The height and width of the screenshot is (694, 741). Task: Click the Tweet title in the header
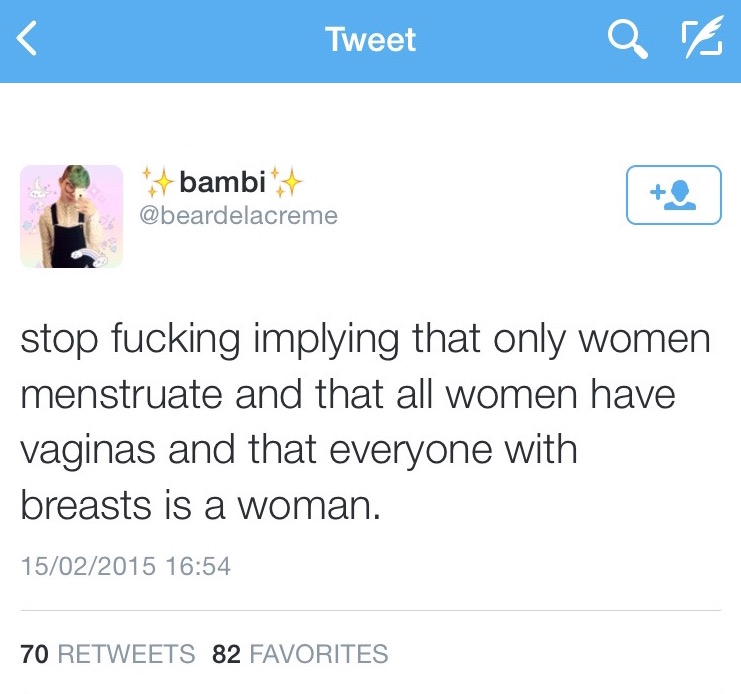click(x=370, y=40)
